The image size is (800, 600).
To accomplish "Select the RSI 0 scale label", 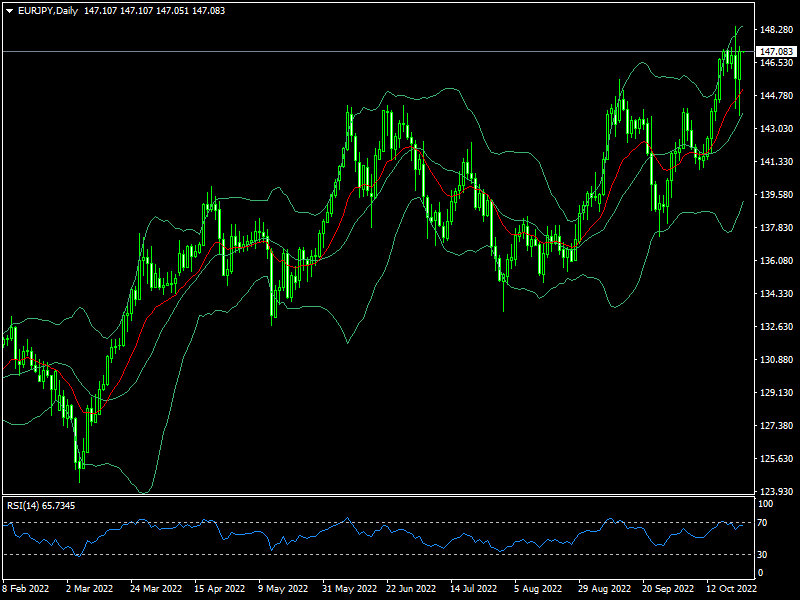I will click(760, 572).
